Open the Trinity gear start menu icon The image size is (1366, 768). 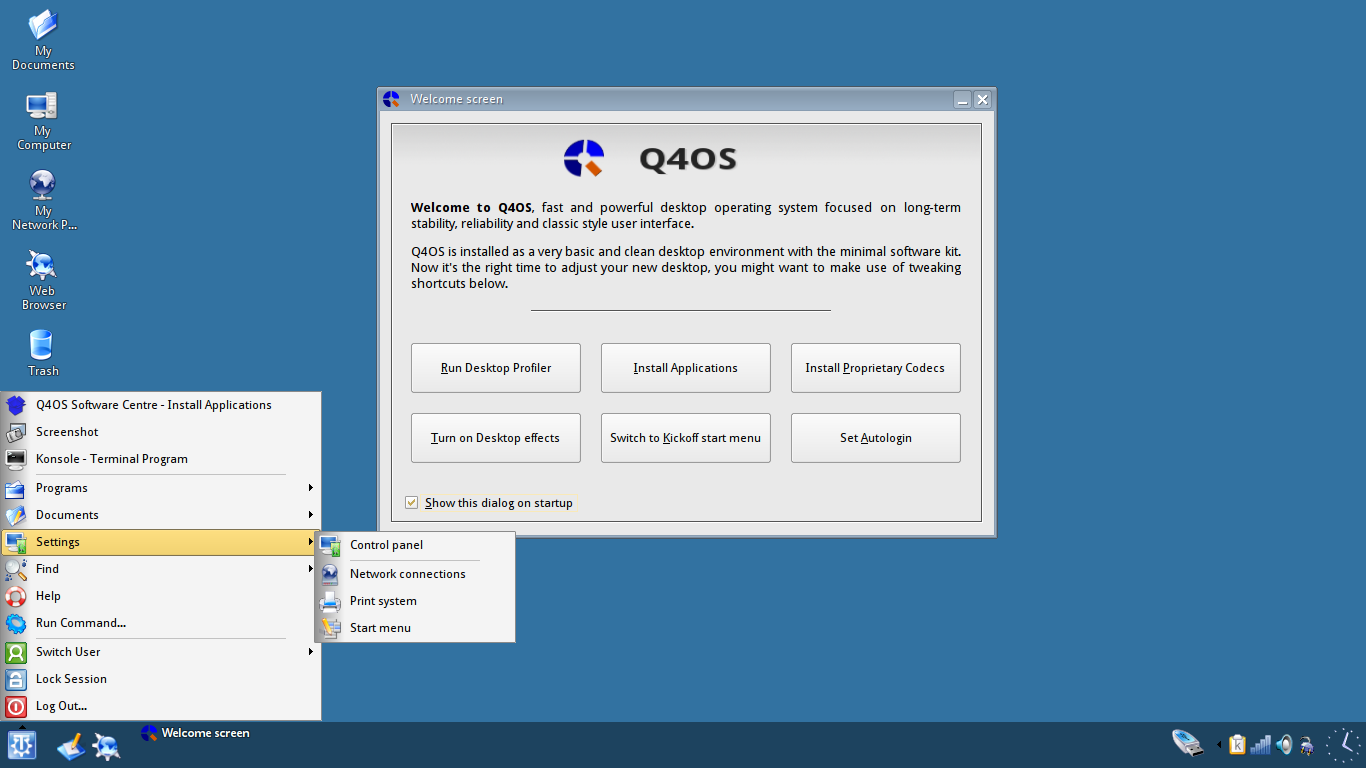(21, 745)
